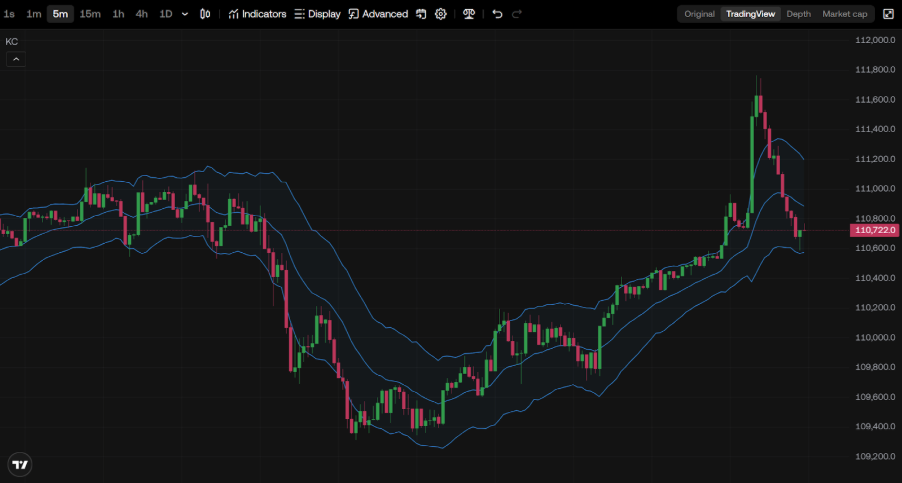
Task: Open the Advanced tools menu
Action: [378, 14]
